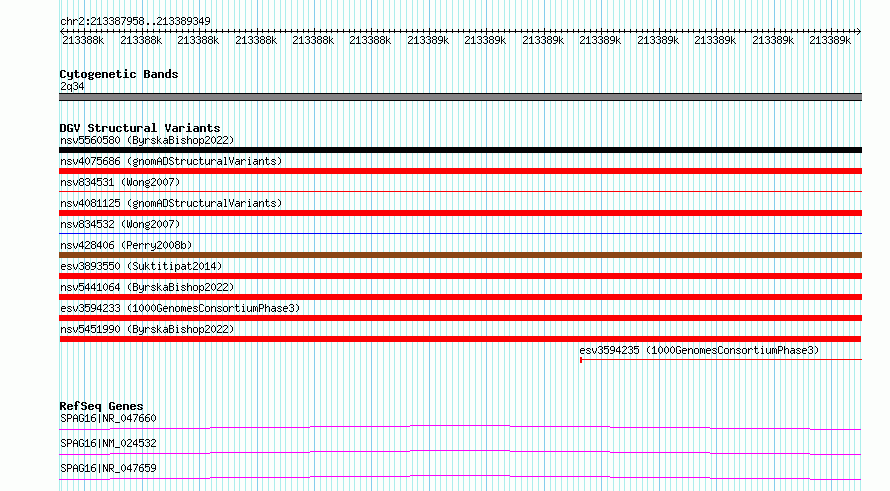
Task: Click the red bar under nsv5451990
Action: pos(460,339)
